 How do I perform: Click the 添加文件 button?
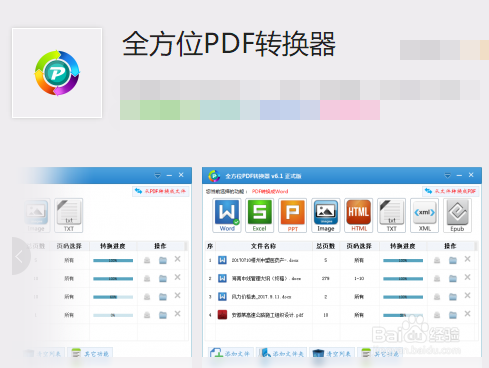[231, 353]
